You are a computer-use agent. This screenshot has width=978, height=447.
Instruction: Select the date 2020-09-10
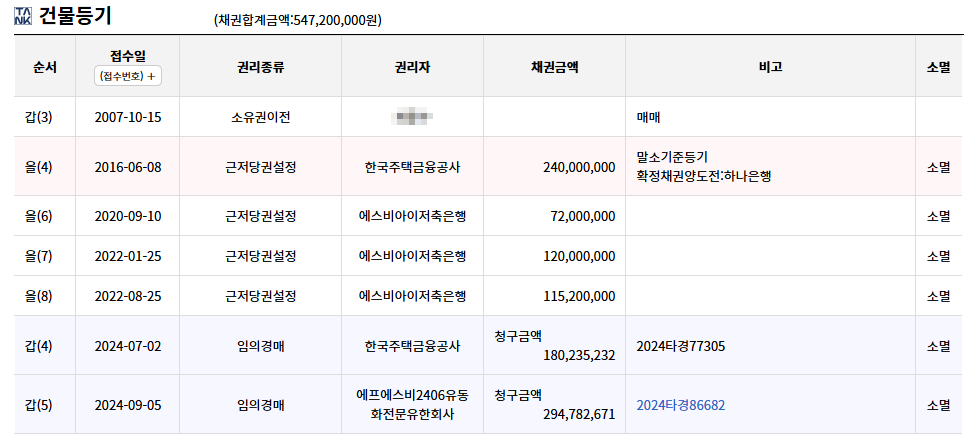(x=128, y=216)
